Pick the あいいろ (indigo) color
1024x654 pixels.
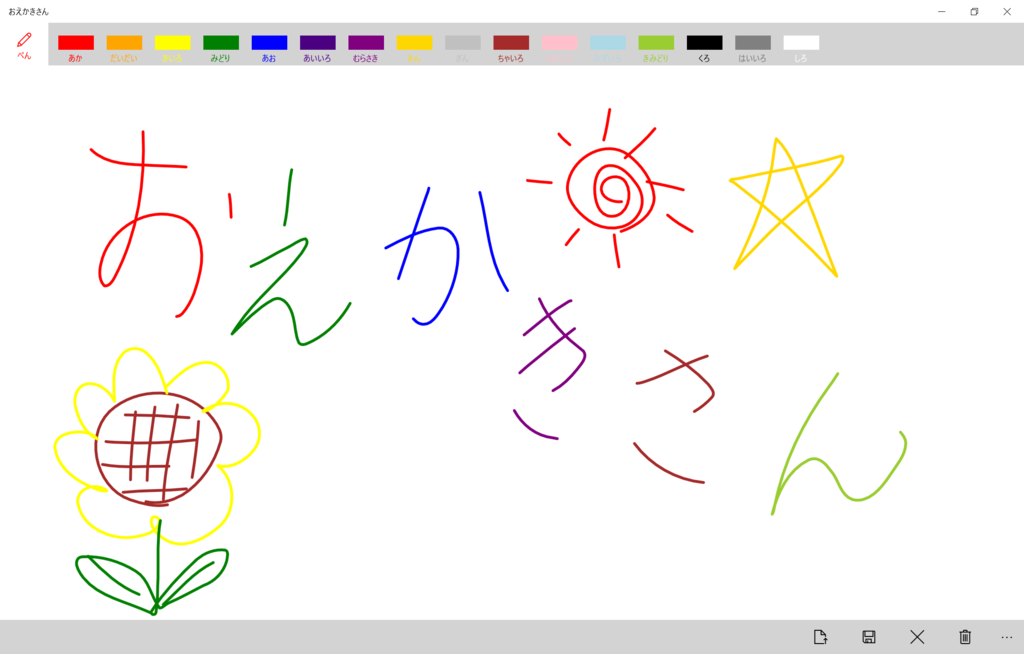[318, 44]
